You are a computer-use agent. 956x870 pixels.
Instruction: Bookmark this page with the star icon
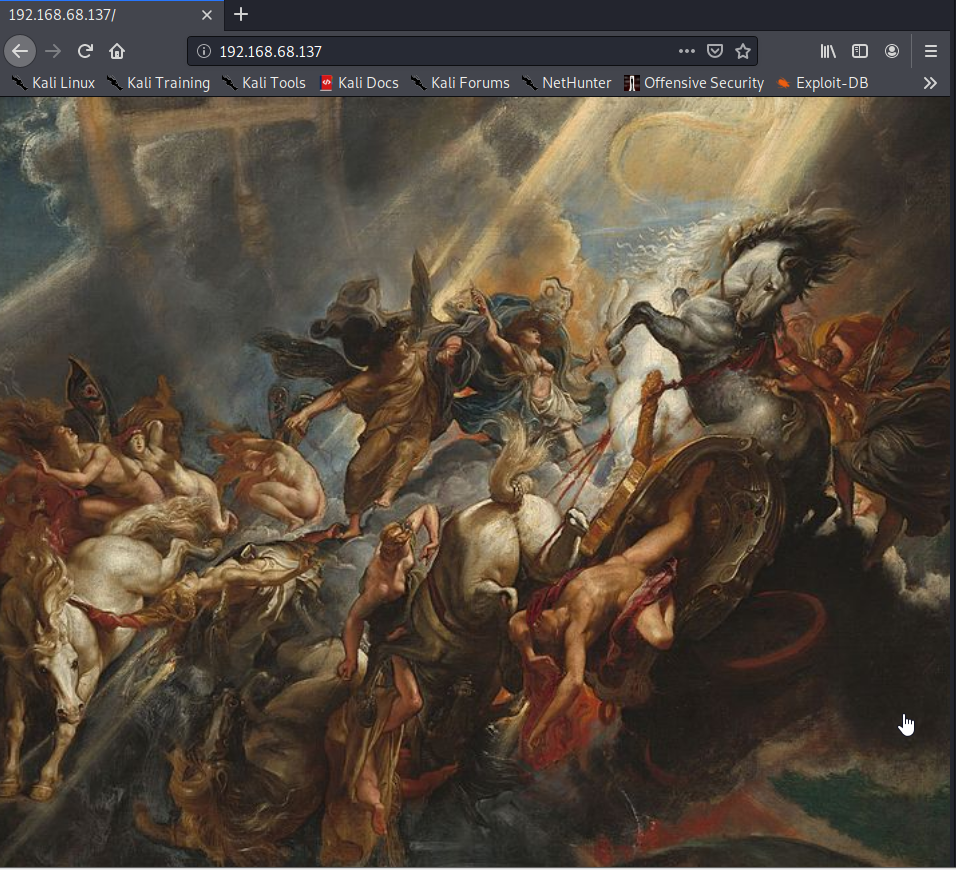point(742,50)
